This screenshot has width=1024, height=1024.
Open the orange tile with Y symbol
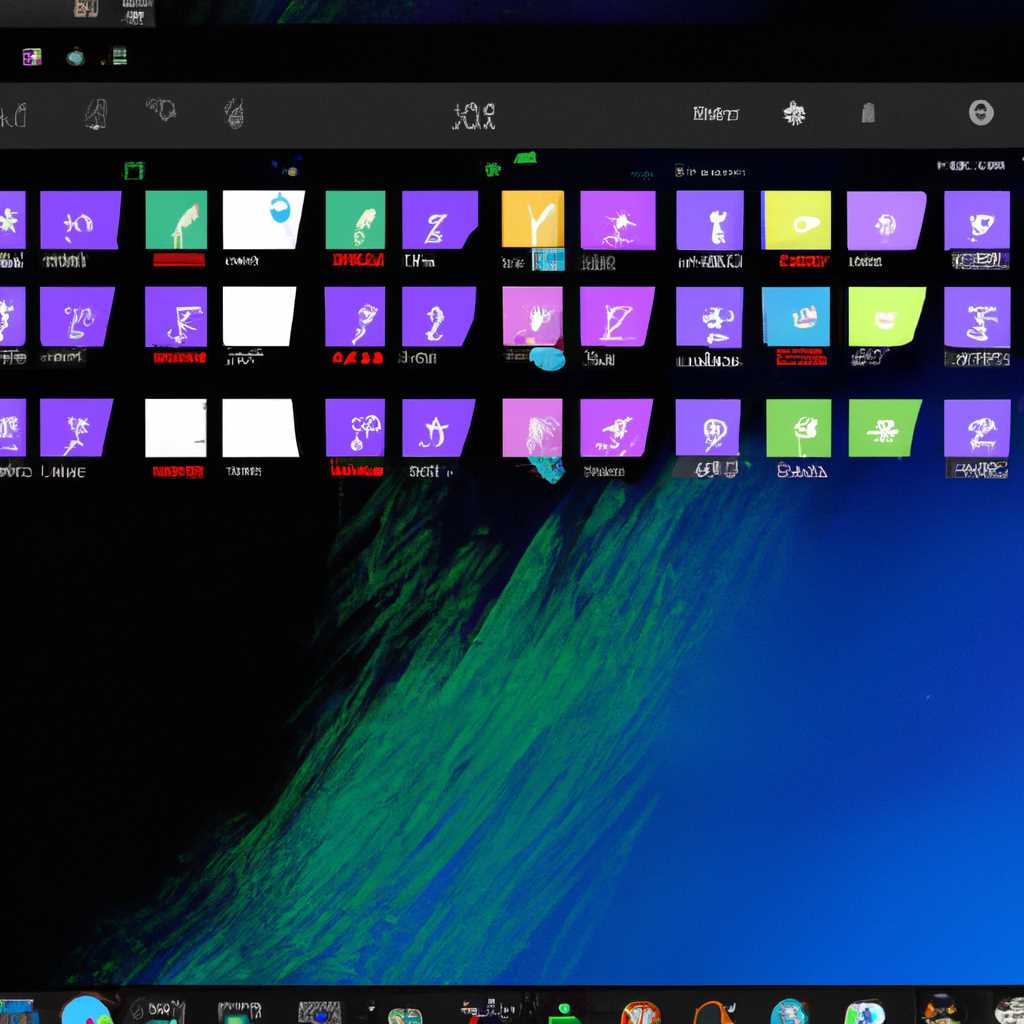(x=532, y=219)
